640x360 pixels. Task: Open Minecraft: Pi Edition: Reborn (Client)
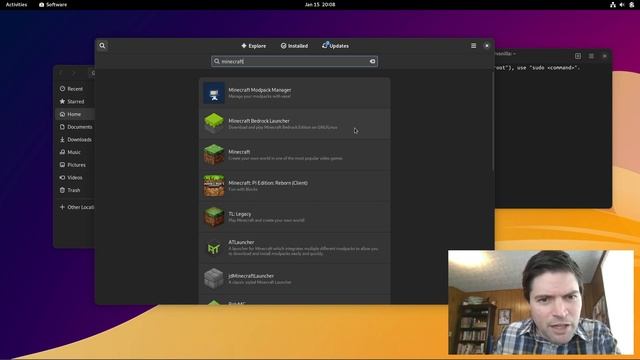point(294,186)
